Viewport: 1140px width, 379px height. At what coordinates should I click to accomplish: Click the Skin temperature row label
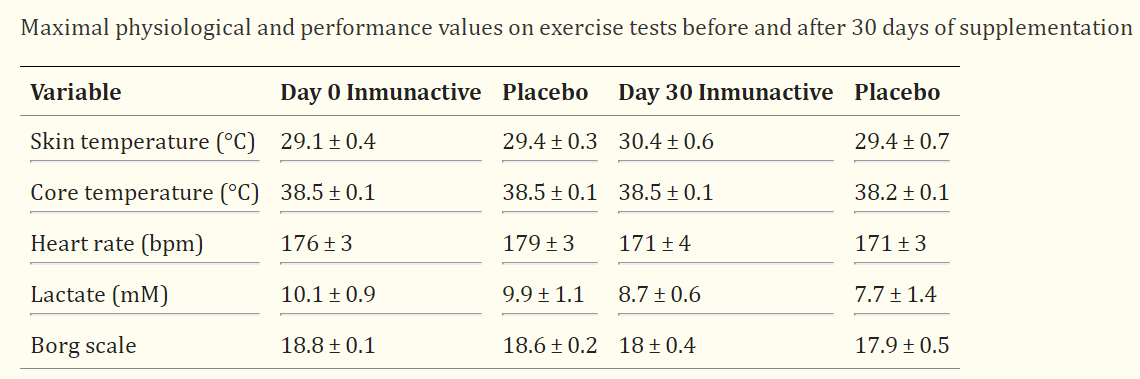(142, 142)
